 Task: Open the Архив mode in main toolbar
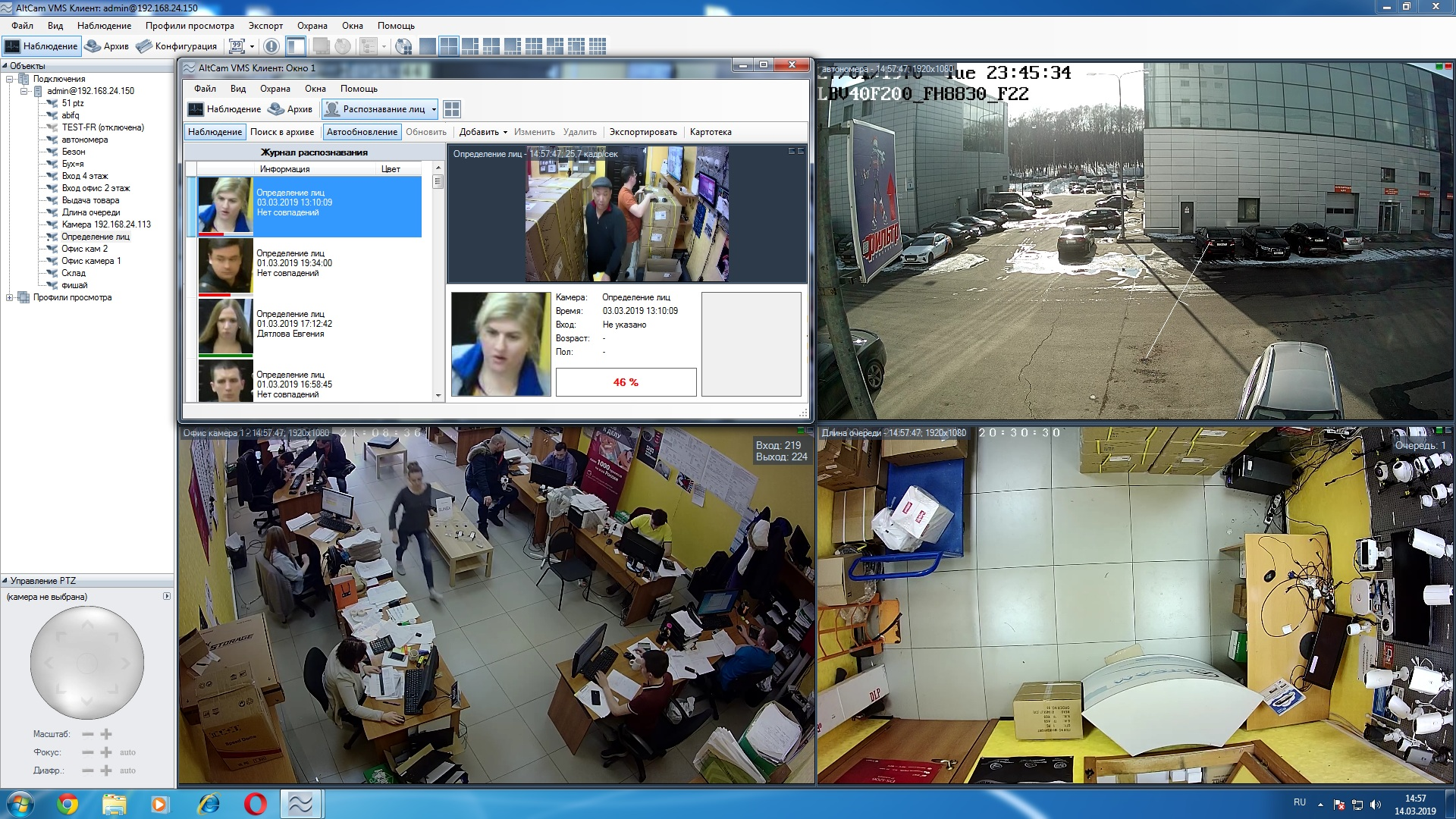(x=107, y=46)
